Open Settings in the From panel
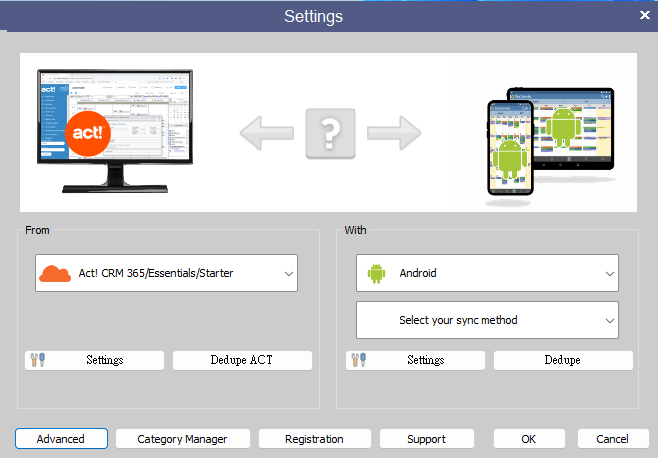 tap(94, 360)
